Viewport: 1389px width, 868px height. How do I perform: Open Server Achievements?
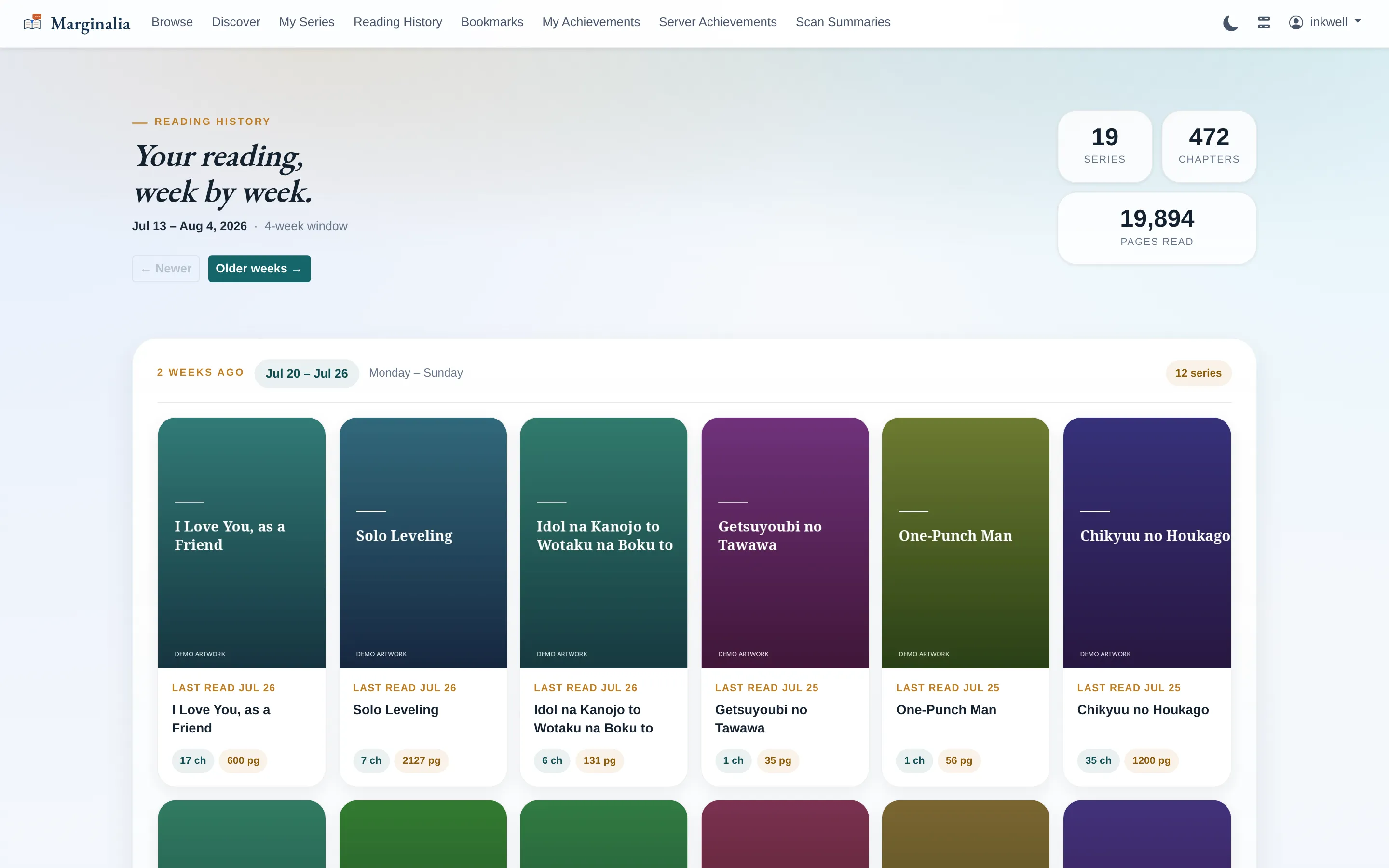[x=718, y=22]
